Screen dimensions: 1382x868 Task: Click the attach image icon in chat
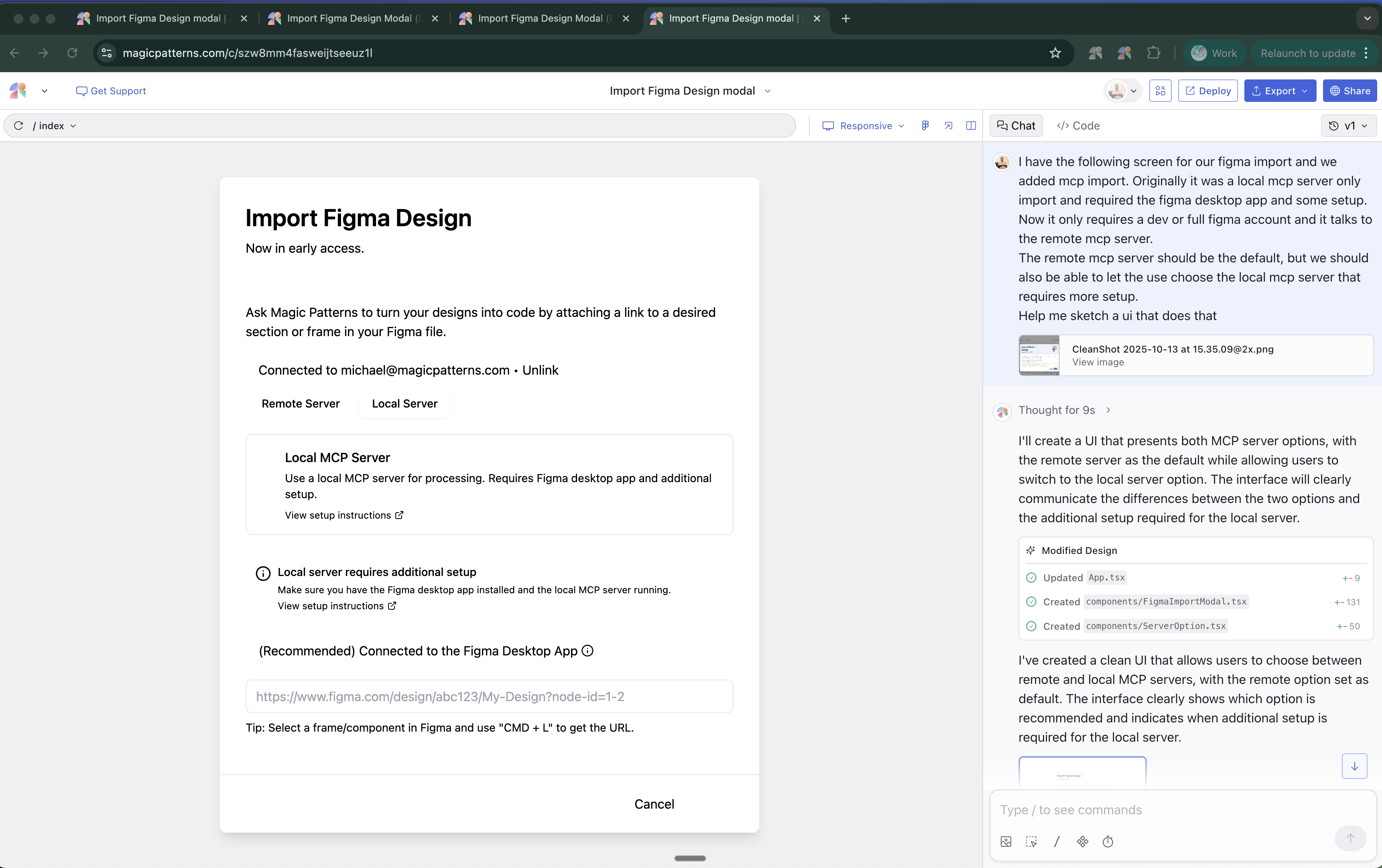coord(1006,842)
